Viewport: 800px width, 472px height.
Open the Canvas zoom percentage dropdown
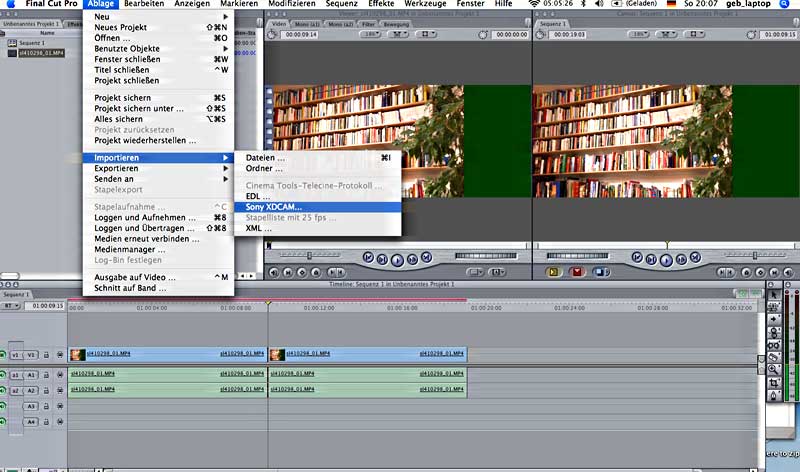point(638,34)
